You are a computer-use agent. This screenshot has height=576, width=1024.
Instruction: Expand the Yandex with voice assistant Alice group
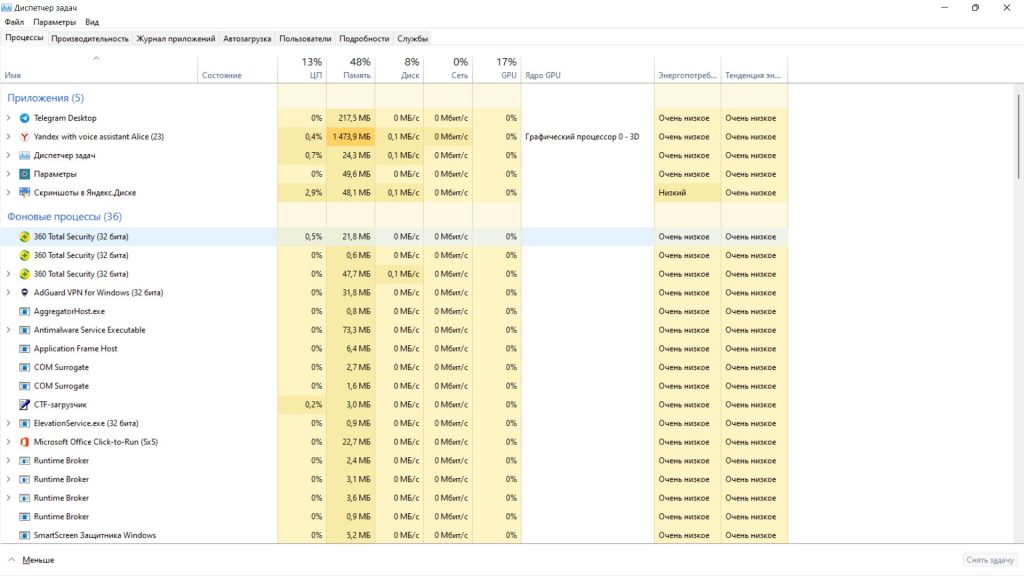pos(8,137)
